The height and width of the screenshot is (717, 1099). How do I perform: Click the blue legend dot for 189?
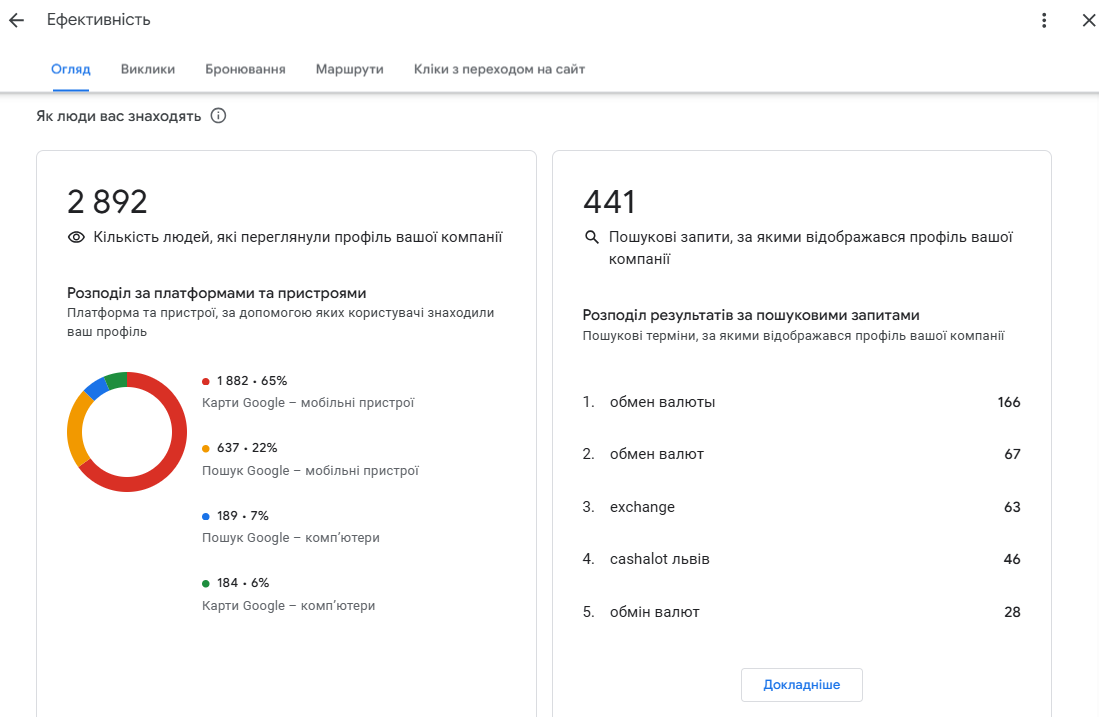pos(206,516)
